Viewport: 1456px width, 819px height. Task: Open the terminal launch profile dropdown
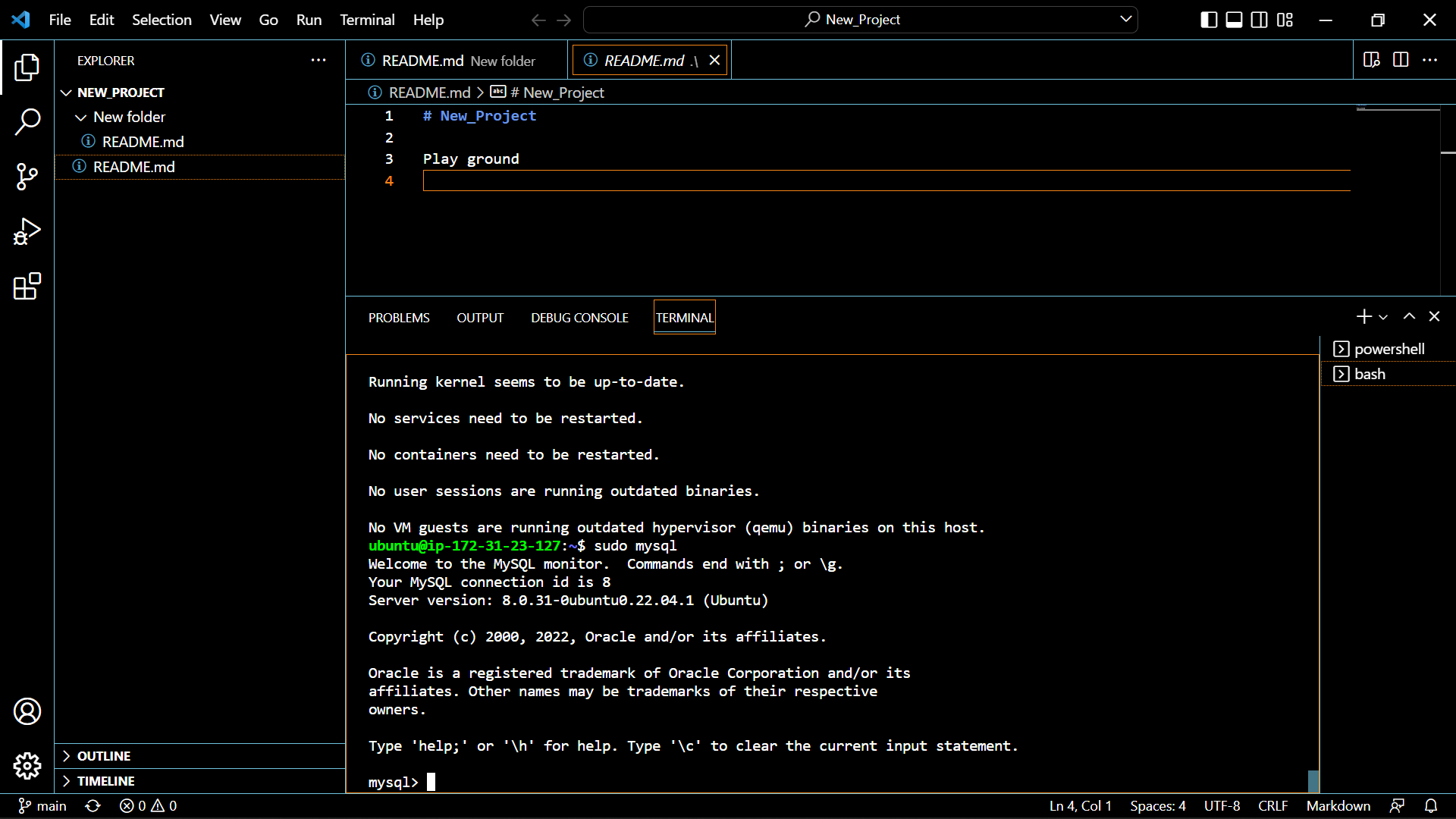click(1383, 316)
